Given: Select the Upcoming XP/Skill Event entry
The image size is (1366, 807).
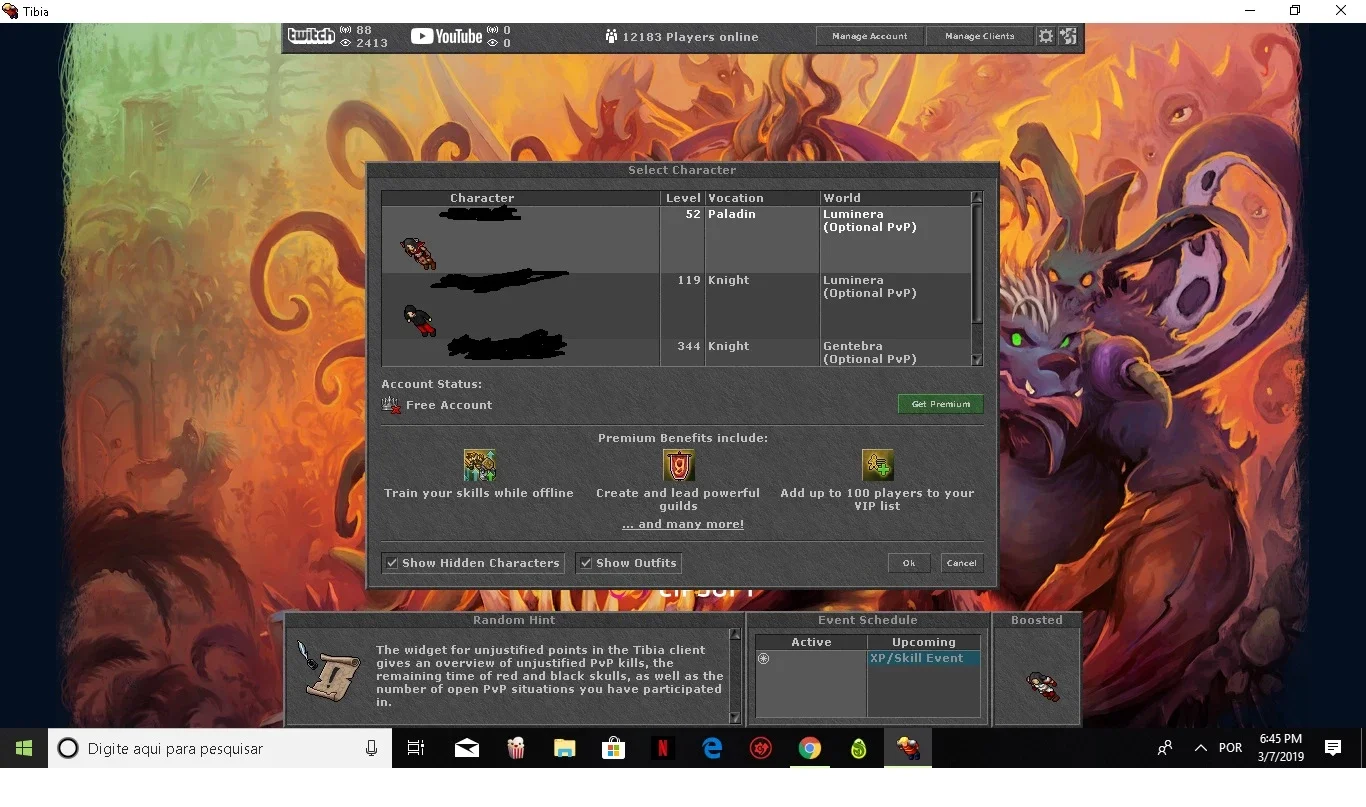Looking at the screenshot, I should 924,658.
